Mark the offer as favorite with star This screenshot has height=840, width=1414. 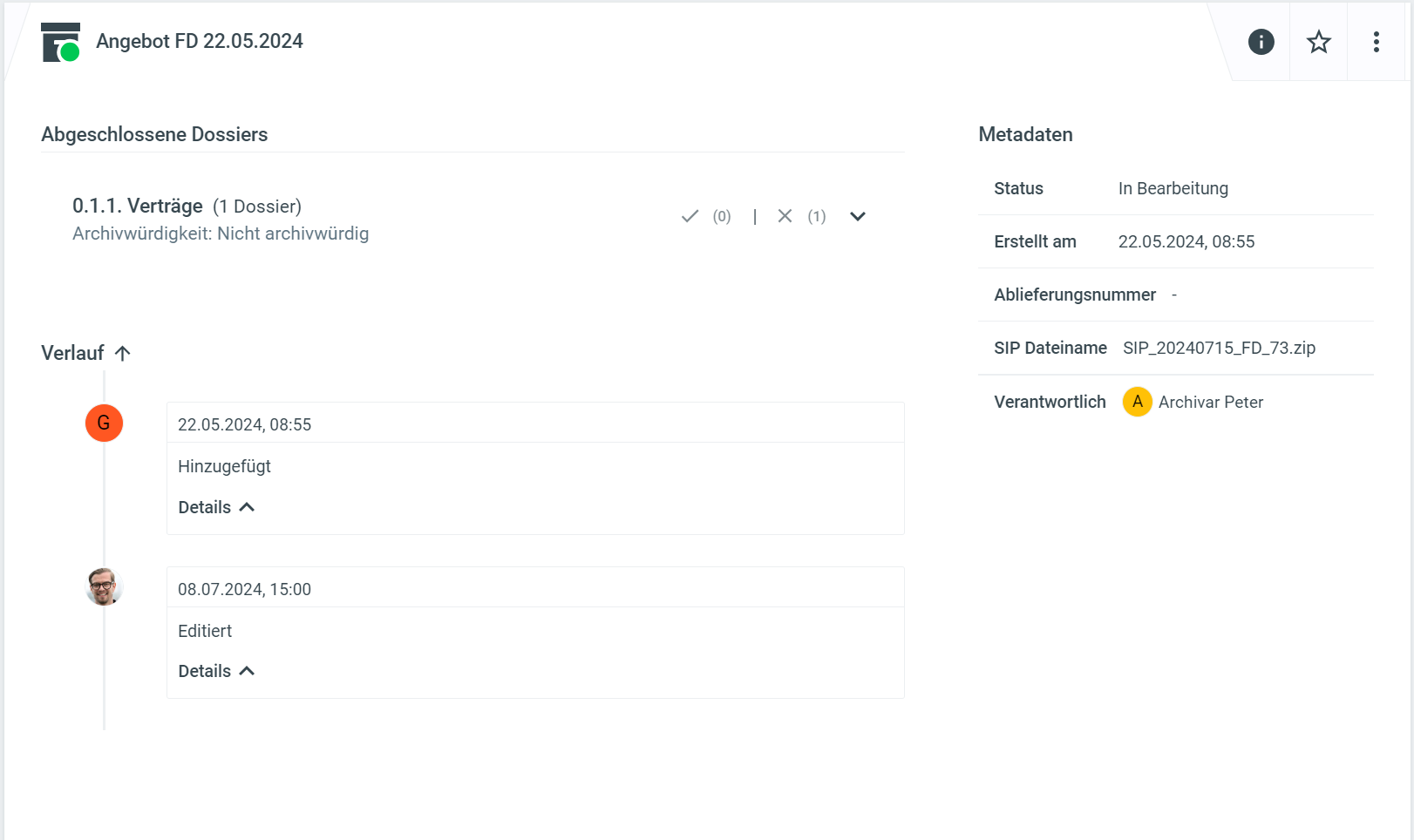(x=1318, y=42)
